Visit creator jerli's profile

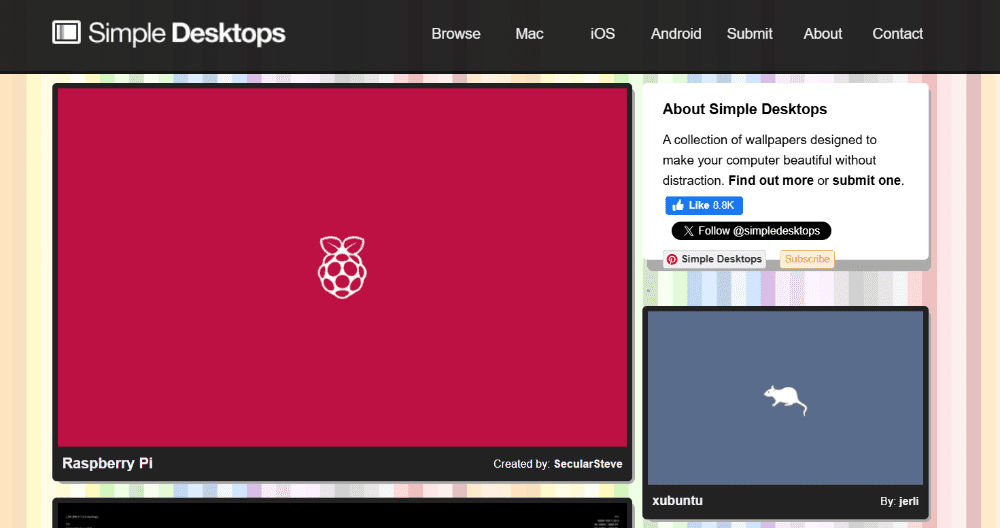click(909, 501)
